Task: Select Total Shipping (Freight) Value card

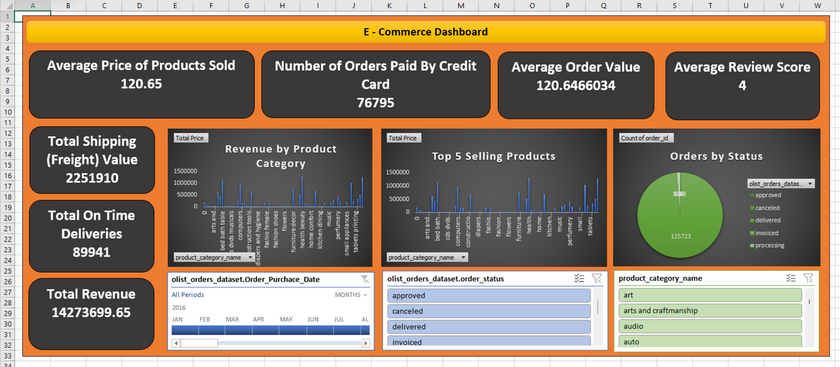Action: pos(92,160)
